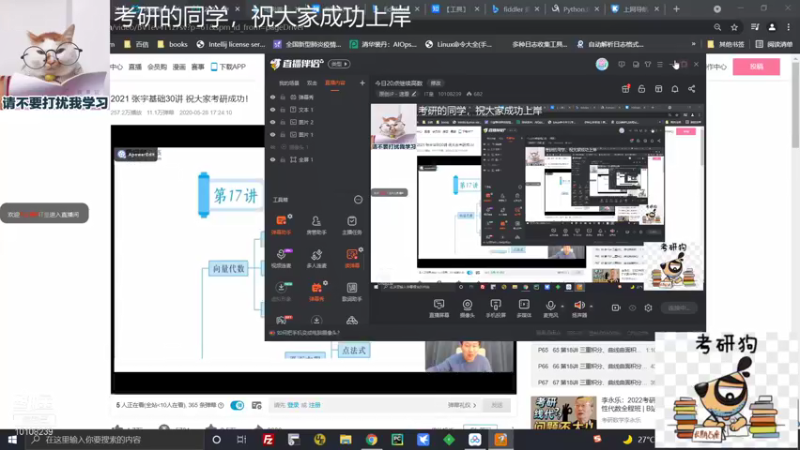Click the share icon in the streaming app
This screenshot has width=800, height=450.
[x=691, y=89]
